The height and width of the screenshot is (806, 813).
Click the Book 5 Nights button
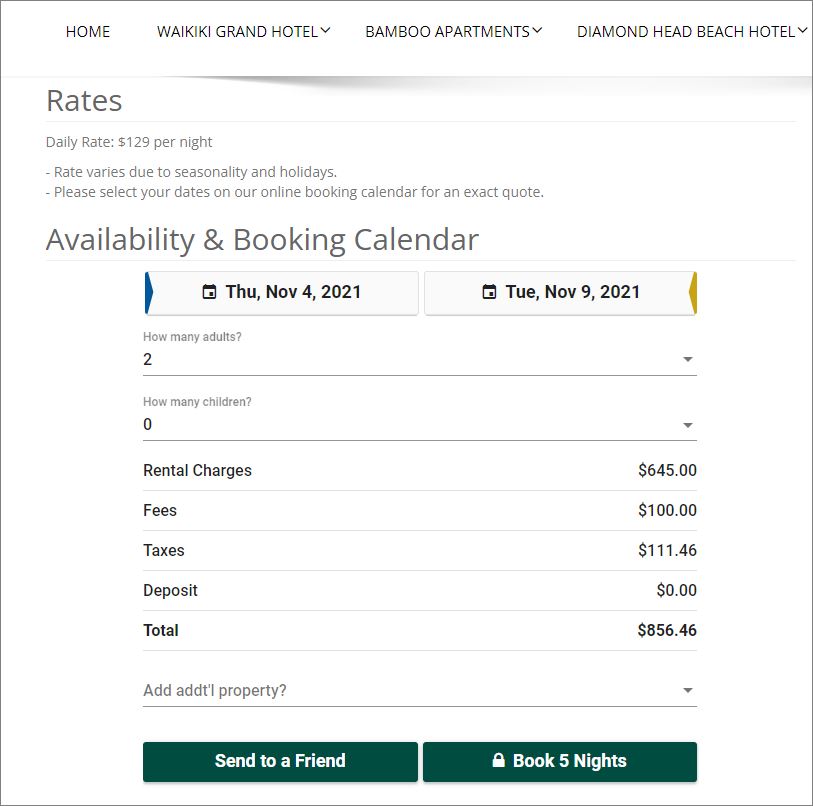tap(560, 761)
